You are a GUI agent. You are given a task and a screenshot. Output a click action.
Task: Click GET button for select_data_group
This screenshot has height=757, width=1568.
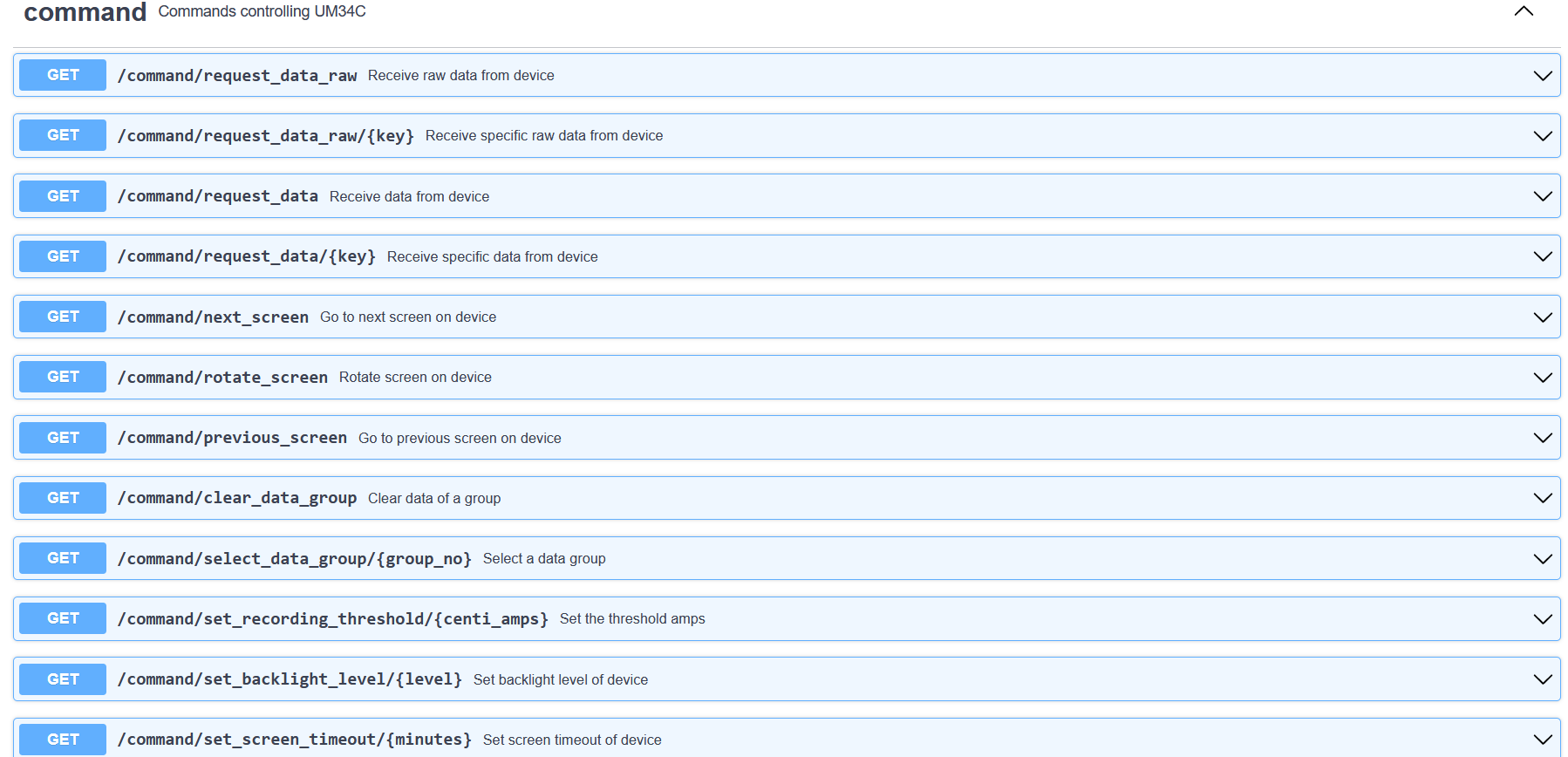pos(63,558)
